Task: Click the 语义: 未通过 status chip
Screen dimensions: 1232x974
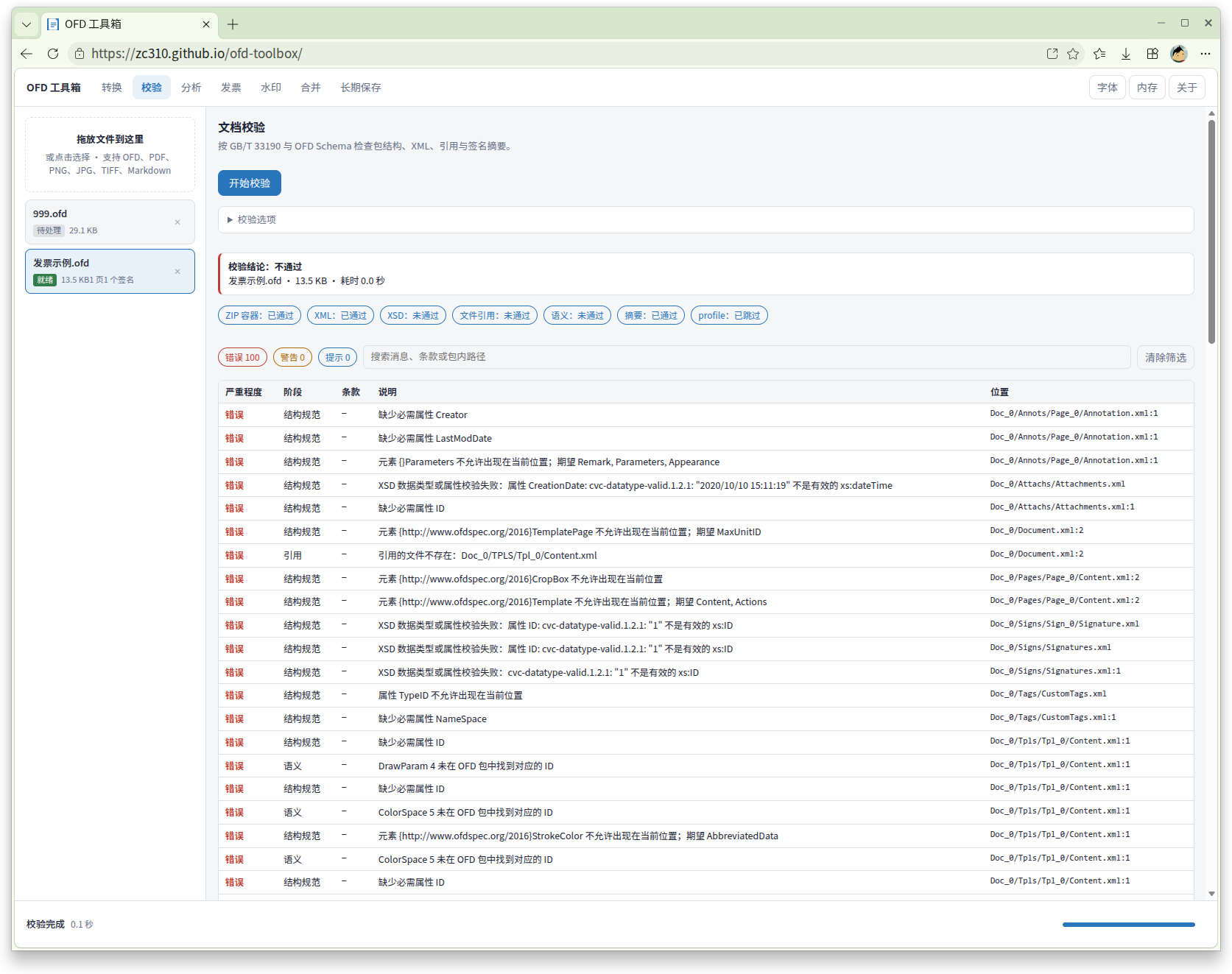Action: pyautogui.click(x=577, y=316)
